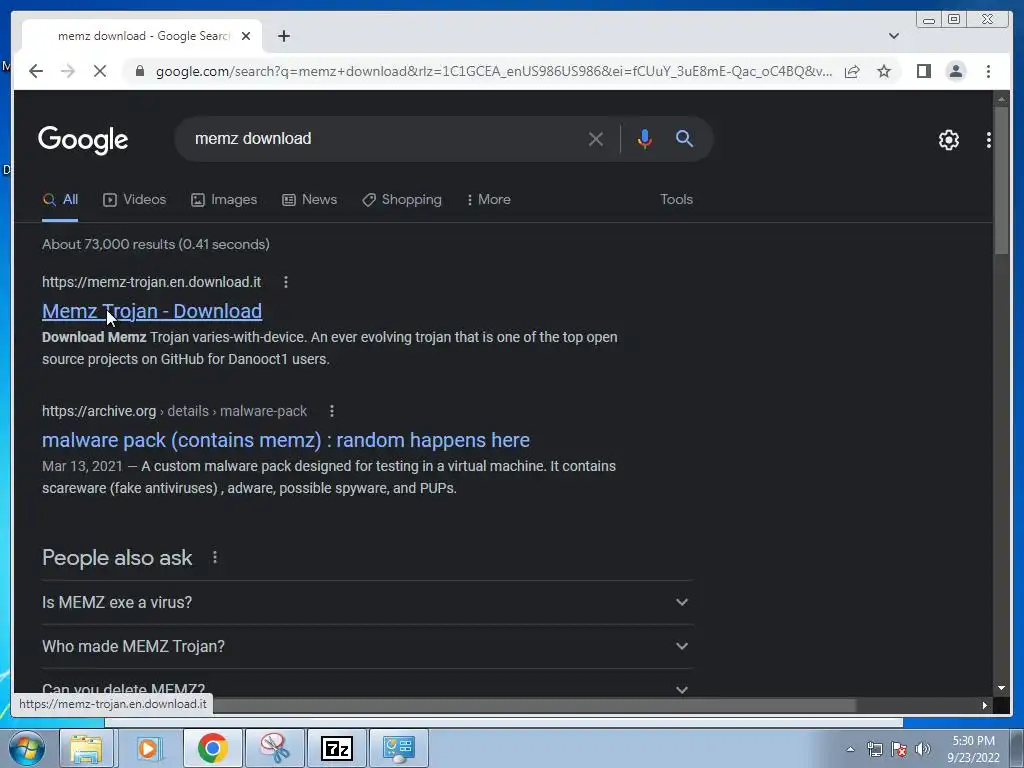1024x768 pixels.
Task: Select the All results tab
Action: (x=60, y=200)
